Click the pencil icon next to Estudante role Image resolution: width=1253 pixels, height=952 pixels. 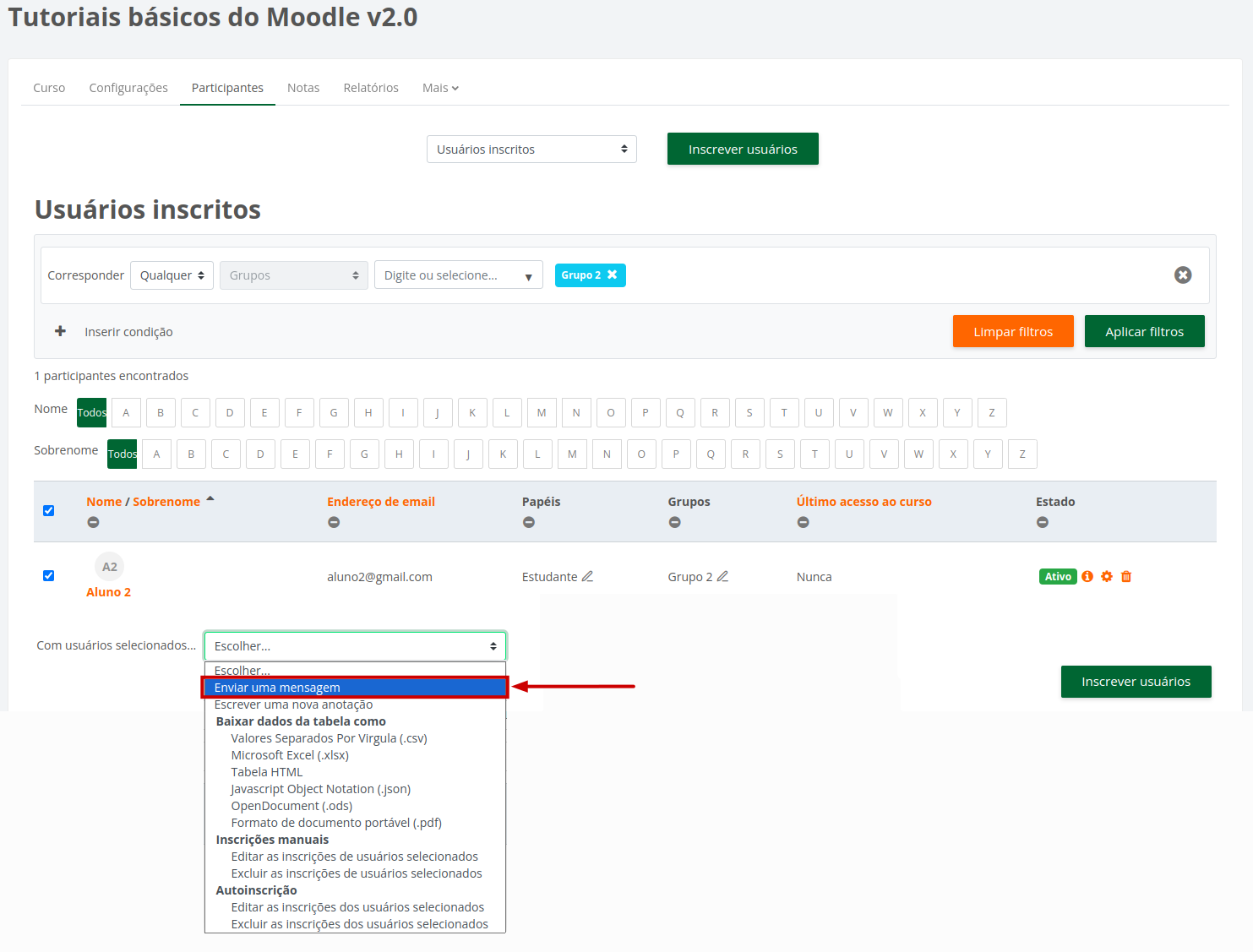click(587, 577)
